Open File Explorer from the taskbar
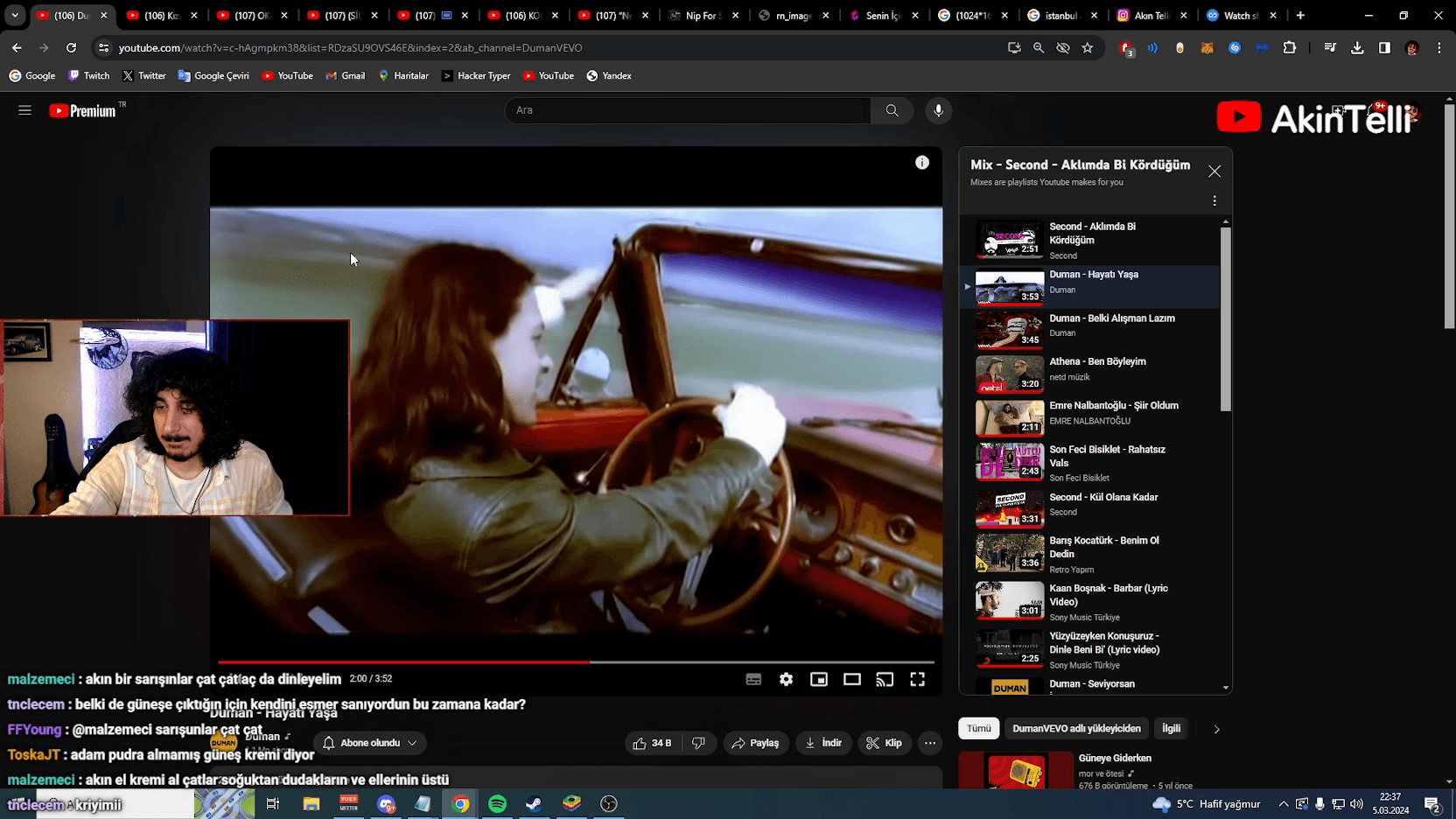This screenshot has width=1456, height=819. tap(311, 804)
